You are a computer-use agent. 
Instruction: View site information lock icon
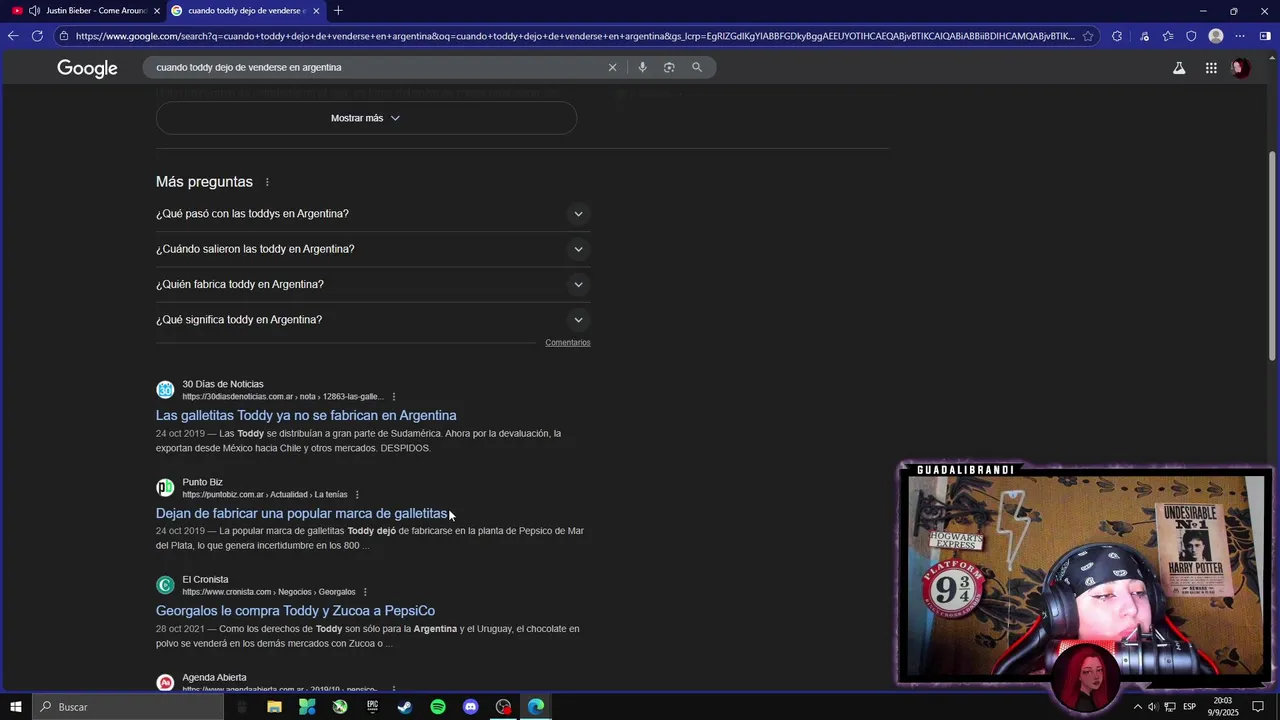[x=64, y=36]
